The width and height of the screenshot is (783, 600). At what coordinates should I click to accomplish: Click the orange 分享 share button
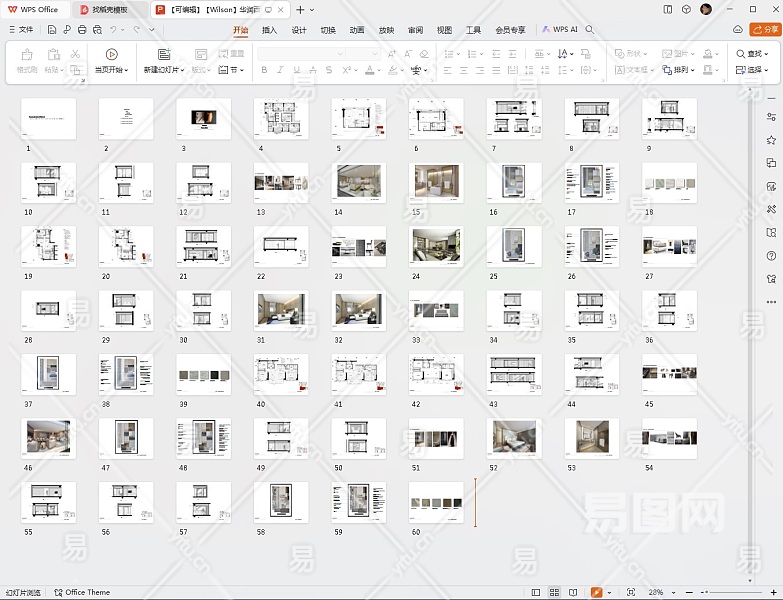coord(766,30)
